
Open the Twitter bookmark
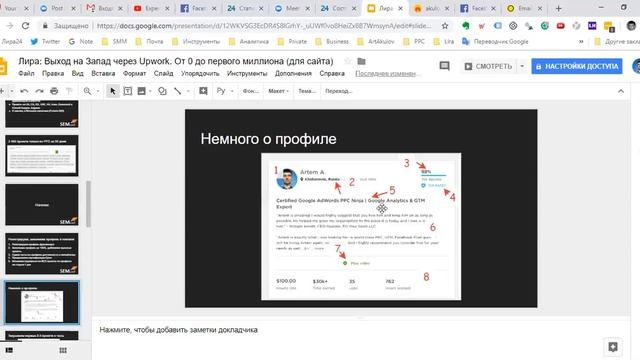tap(45, 42)
